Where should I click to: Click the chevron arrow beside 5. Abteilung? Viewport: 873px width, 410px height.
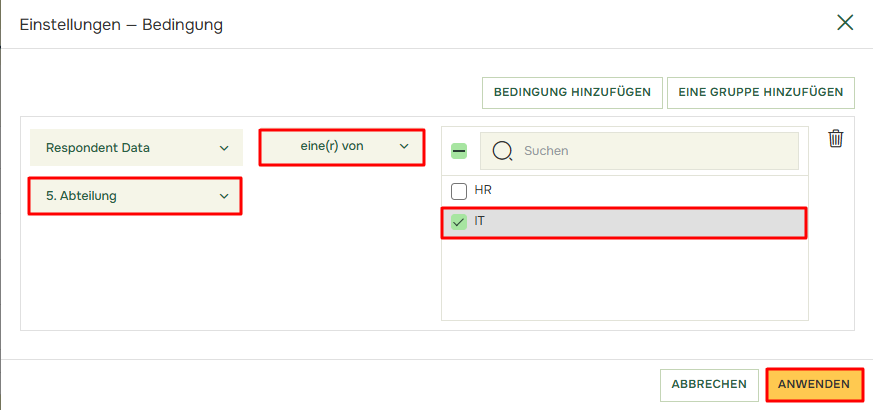click(224, 196)
